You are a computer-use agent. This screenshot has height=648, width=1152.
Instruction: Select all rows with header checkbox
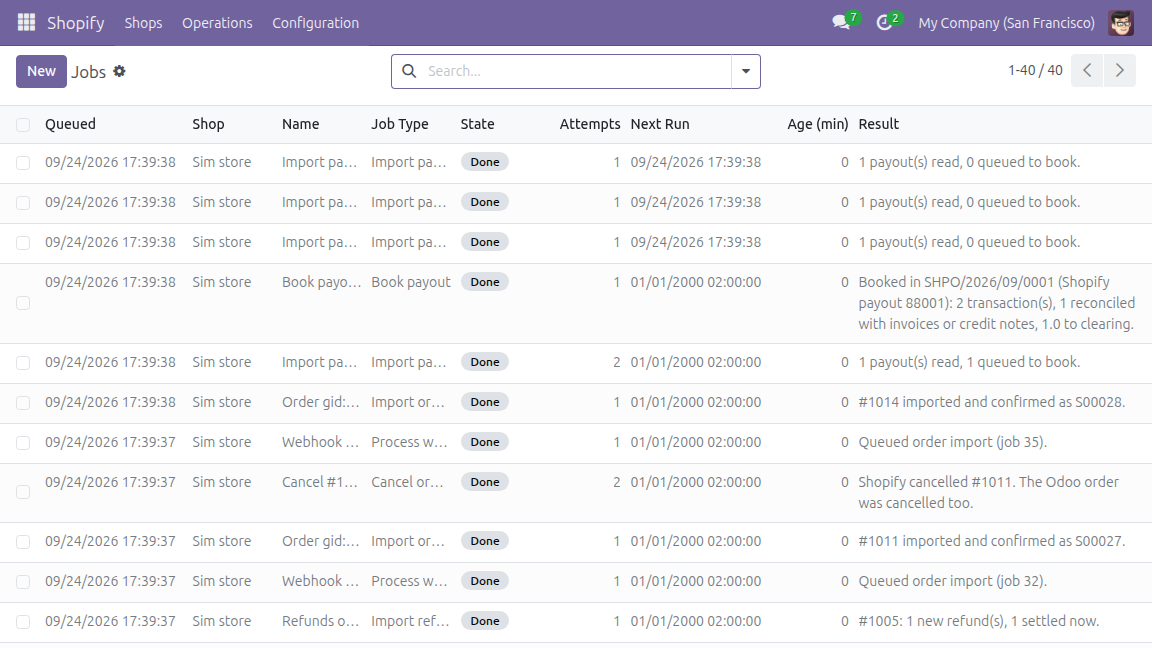pyautogui.click(x=24, y=125)
